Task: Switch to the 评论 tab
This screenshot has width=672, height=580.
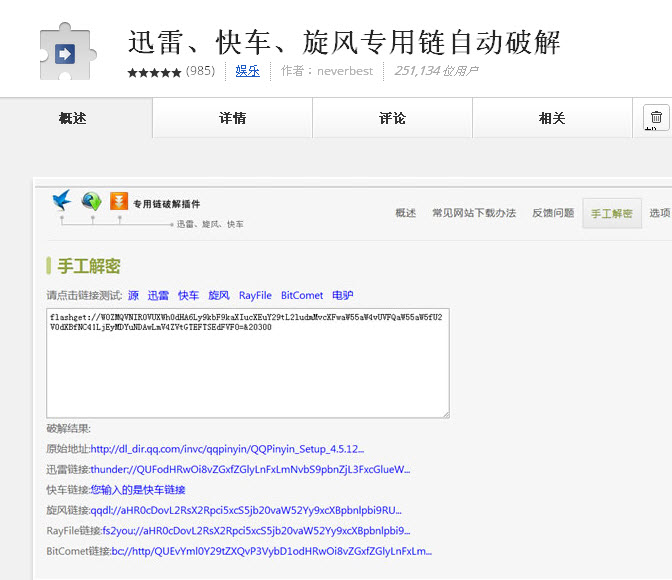Action: tap(392, 118)
